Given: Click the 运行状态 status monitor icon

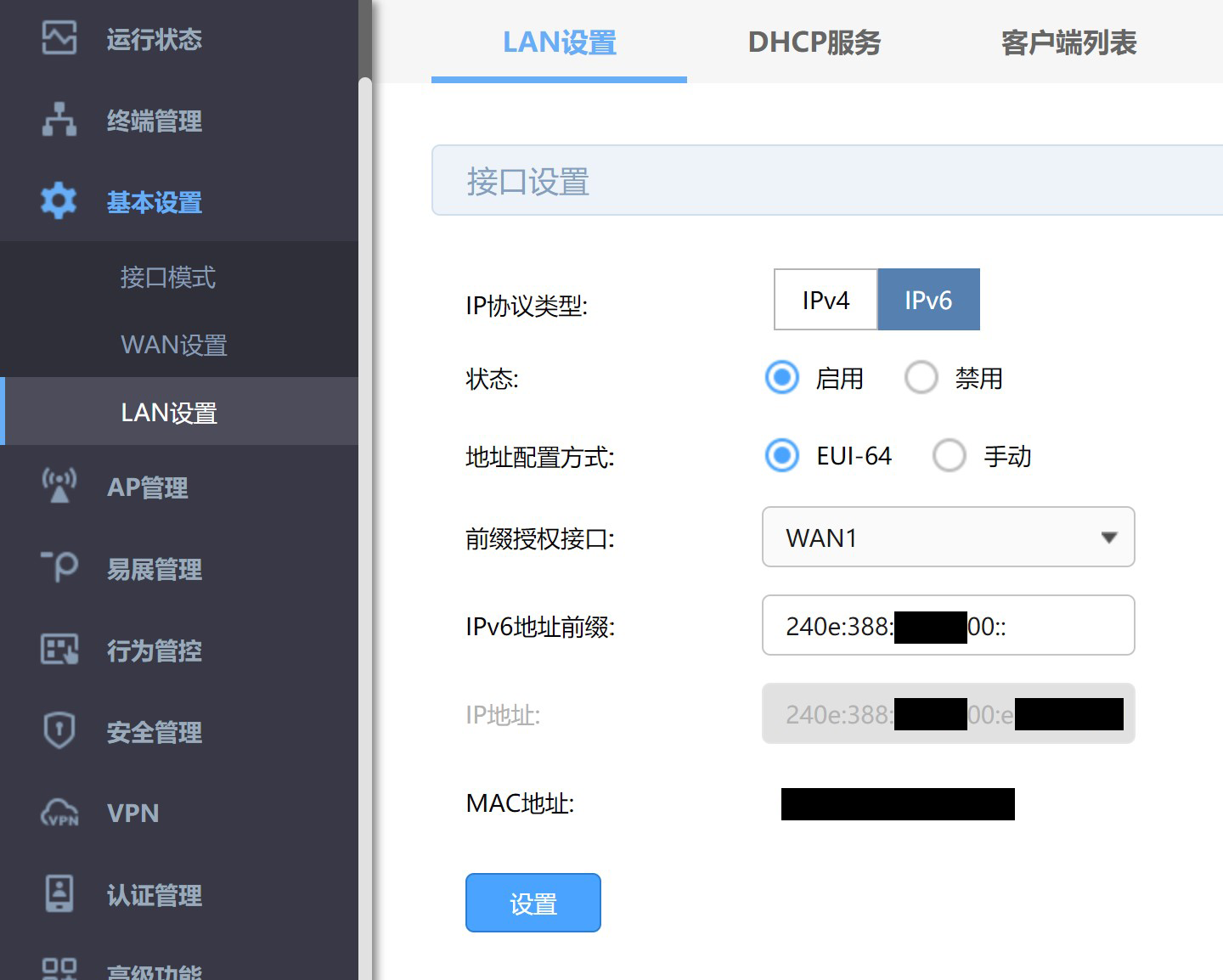Looking at the screenshot, I should pos(59,38).
